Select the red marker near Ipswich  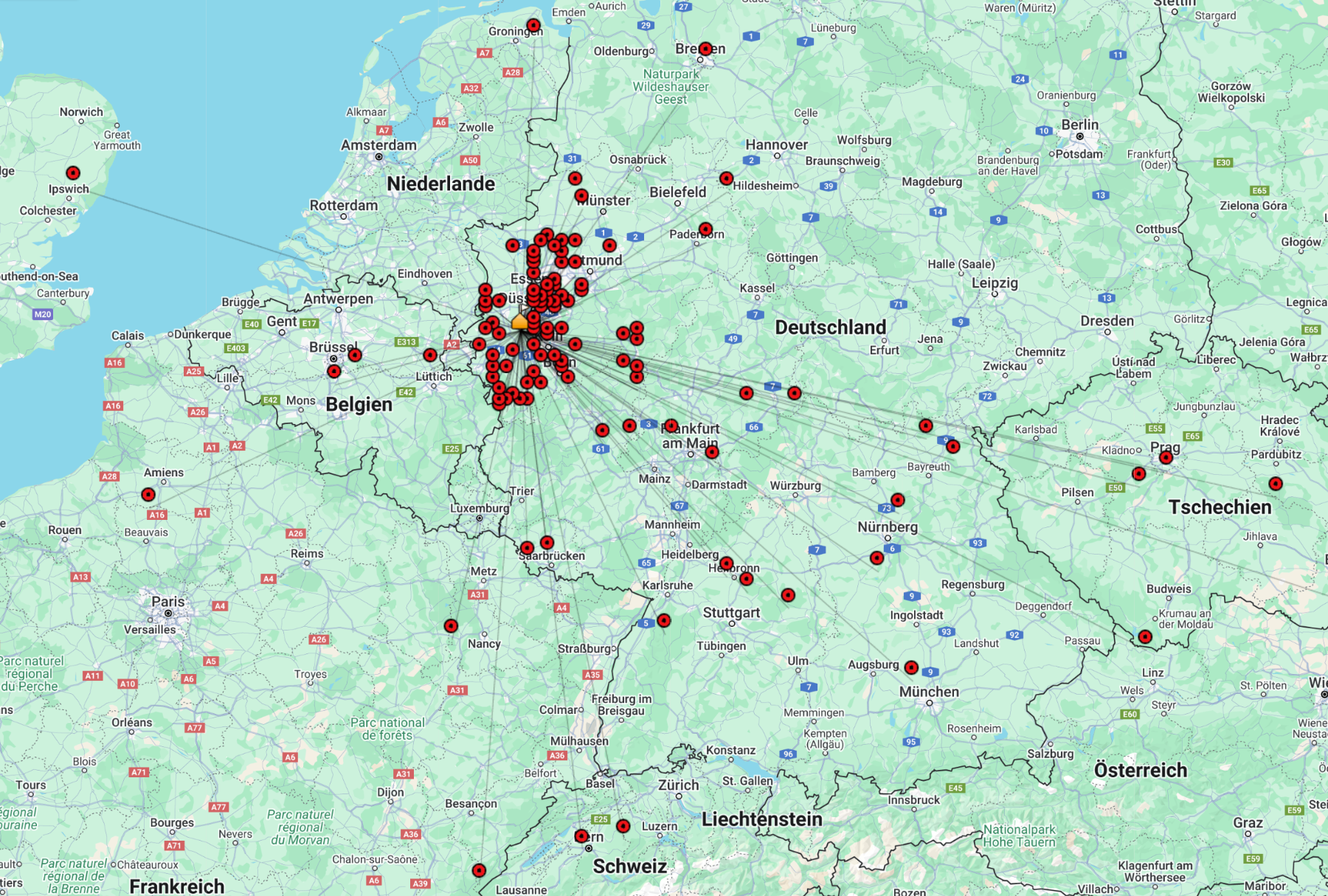coord(73,173)
